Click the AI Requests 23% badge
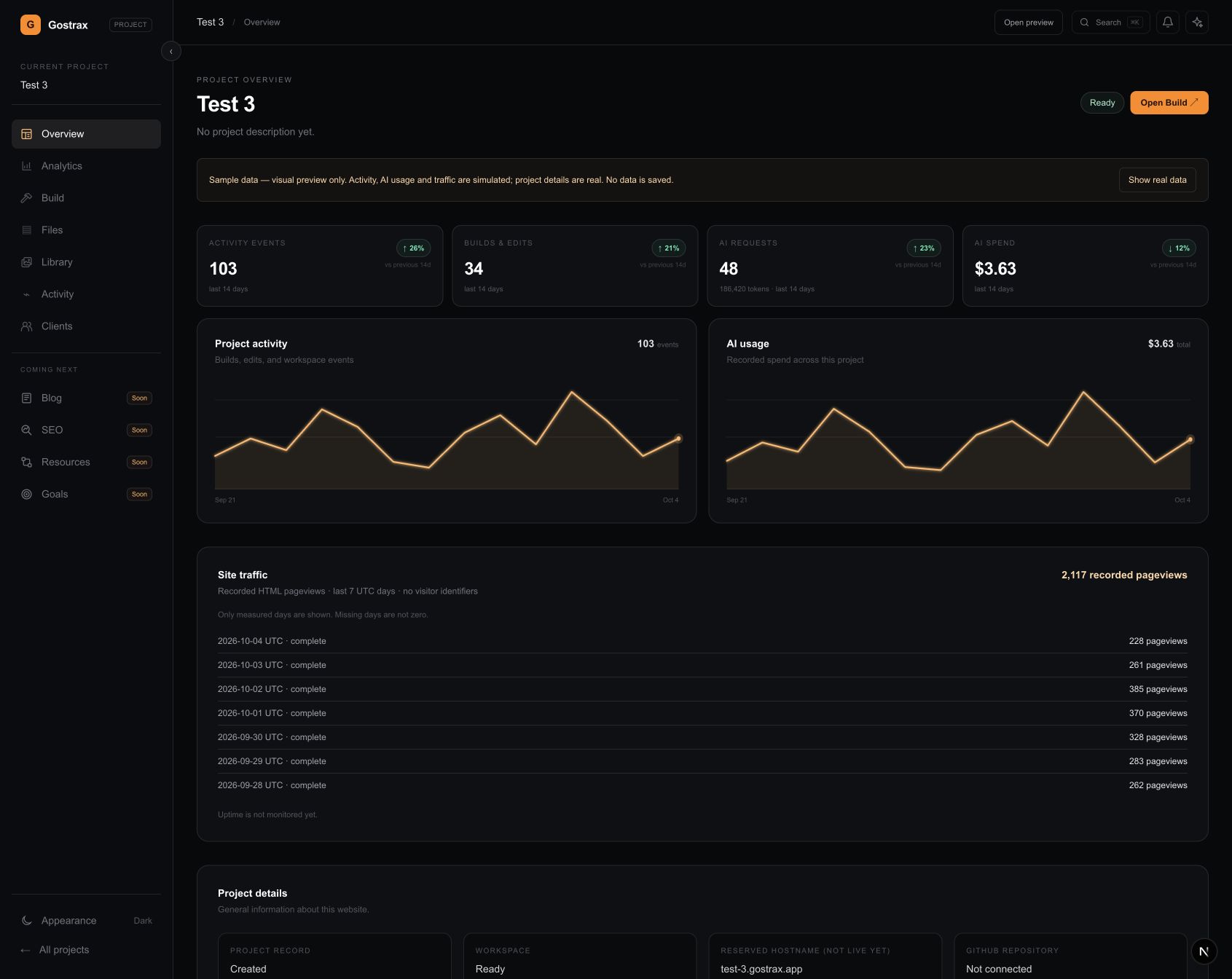Screen dimensions: 1232x979 [923, 248]
